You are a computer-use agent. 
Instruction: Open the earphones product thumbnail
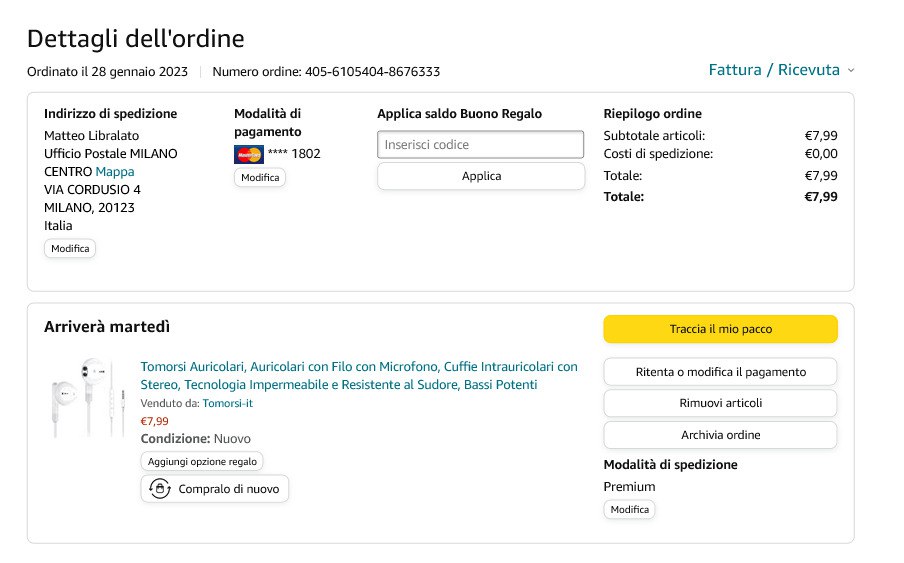pyautogui.click(x=88, y=396)
